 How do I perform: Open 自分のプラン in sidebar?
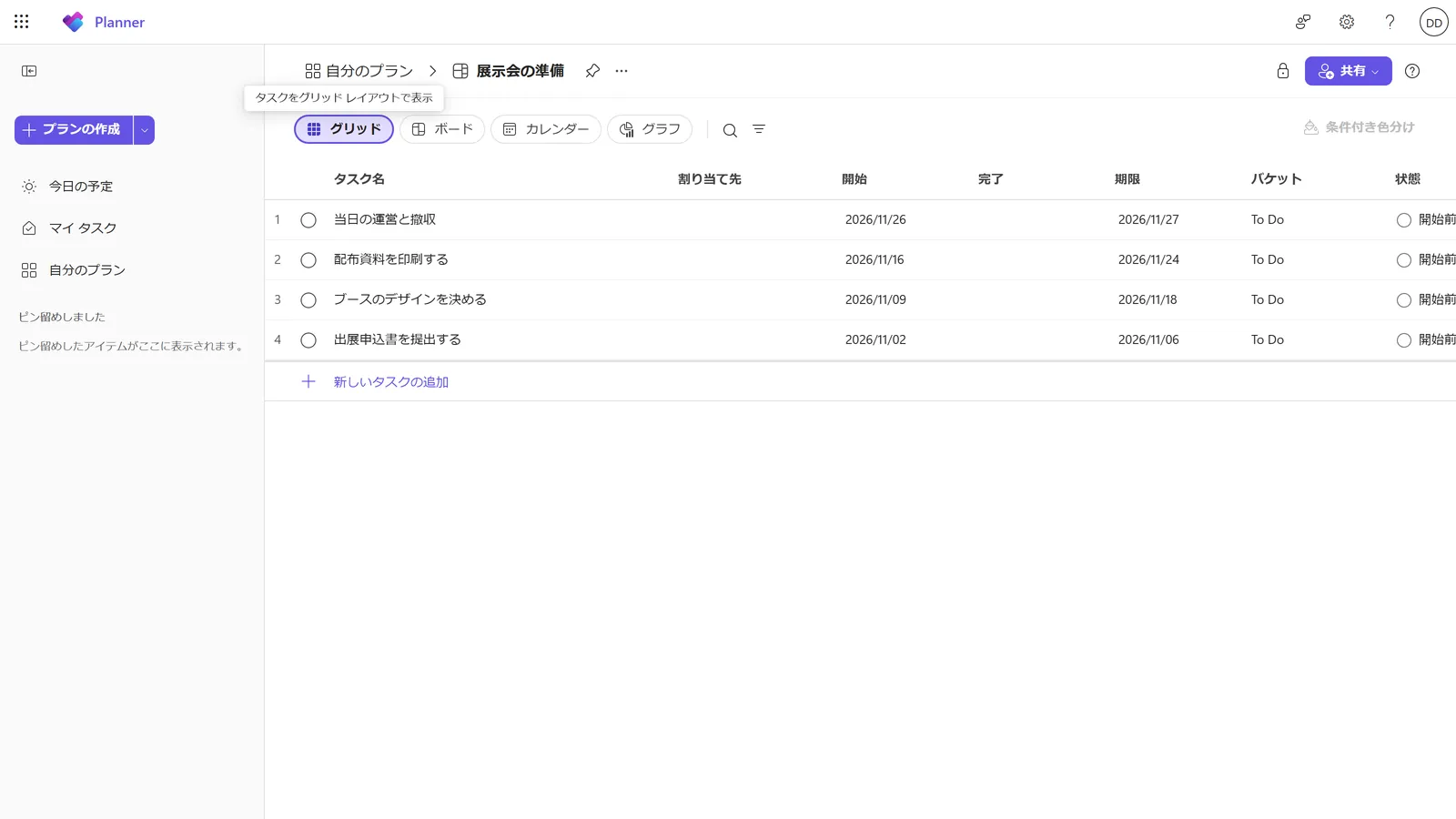click(87, 270)
